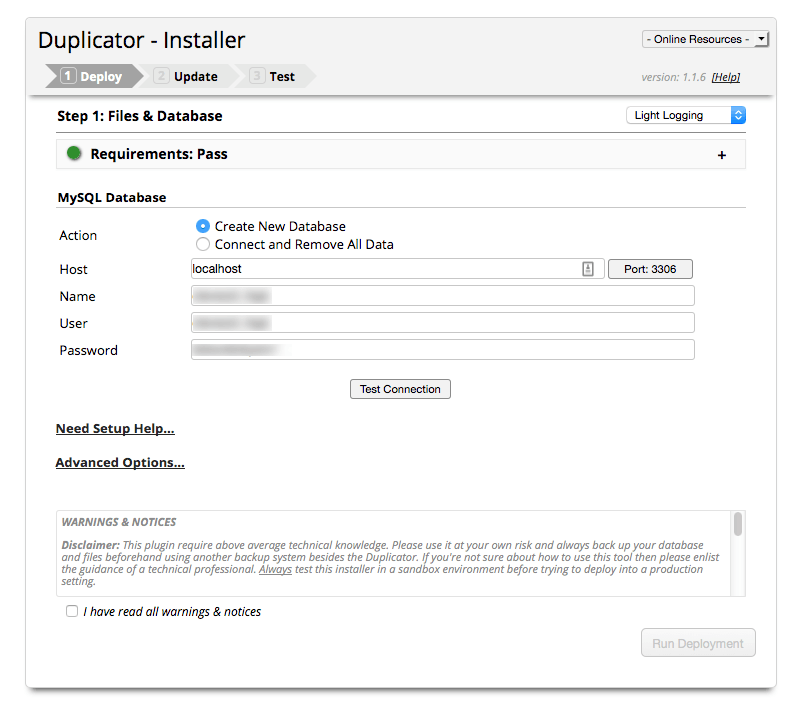Image resolution: width=800 pixels, height=710 pixels.
Task: Open the Online Resources dropdown
Action: click(705, 39)
